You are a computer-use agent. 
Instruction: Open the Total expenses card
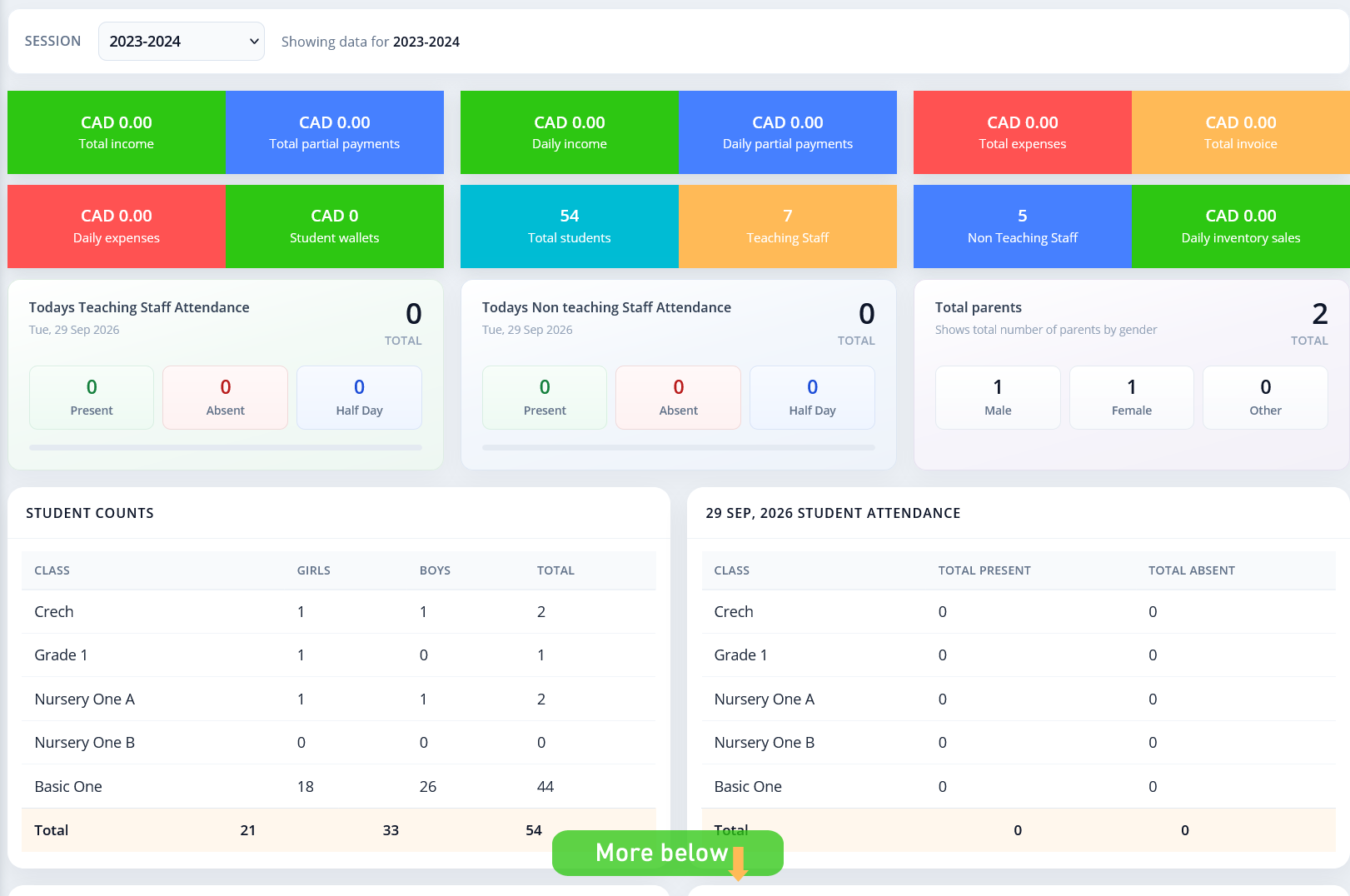1023,132
